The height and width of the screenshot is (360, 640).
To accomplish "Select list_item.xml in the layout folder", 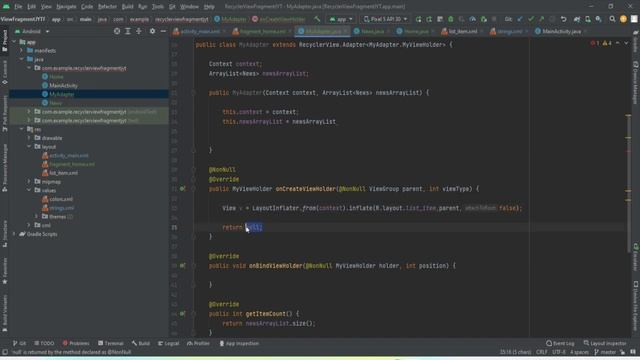I will tap(63, 173).
